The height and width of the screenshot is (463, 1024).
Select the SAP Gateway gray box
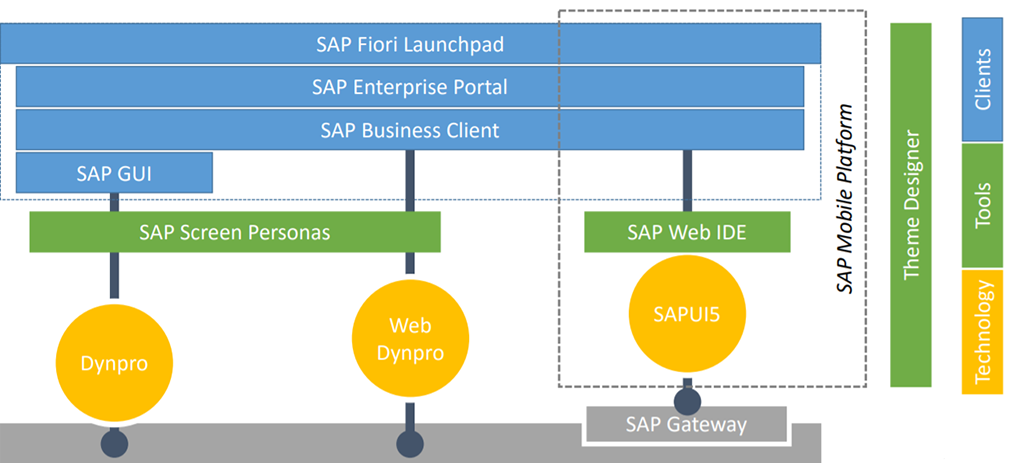(686, 425)
